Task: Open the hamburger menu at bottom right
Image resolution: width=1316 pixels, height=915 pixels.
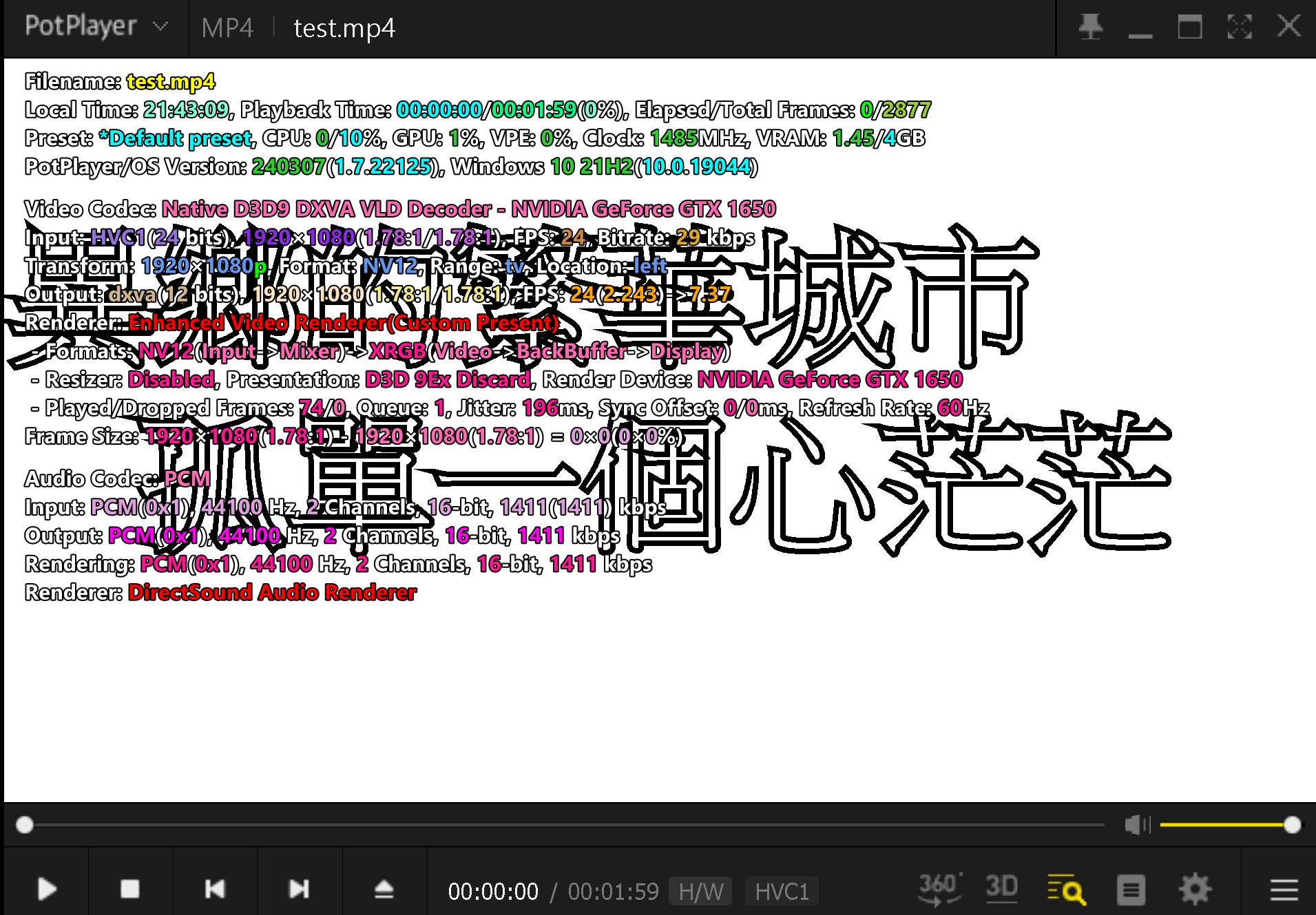Action: click(x=1284, y=890)
